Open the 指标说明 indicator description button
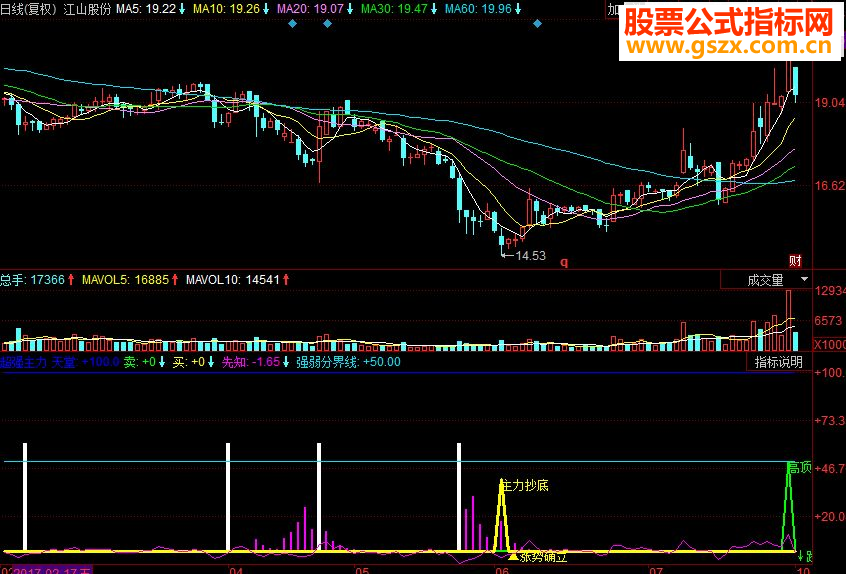846x574 pixels. (779, 362)
